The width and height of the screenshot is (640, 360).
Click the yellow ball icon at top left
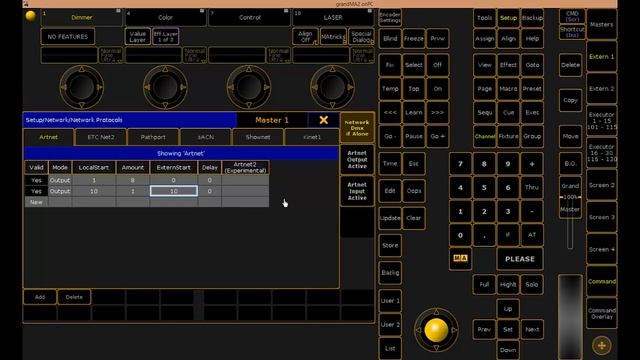click(31, 16)
